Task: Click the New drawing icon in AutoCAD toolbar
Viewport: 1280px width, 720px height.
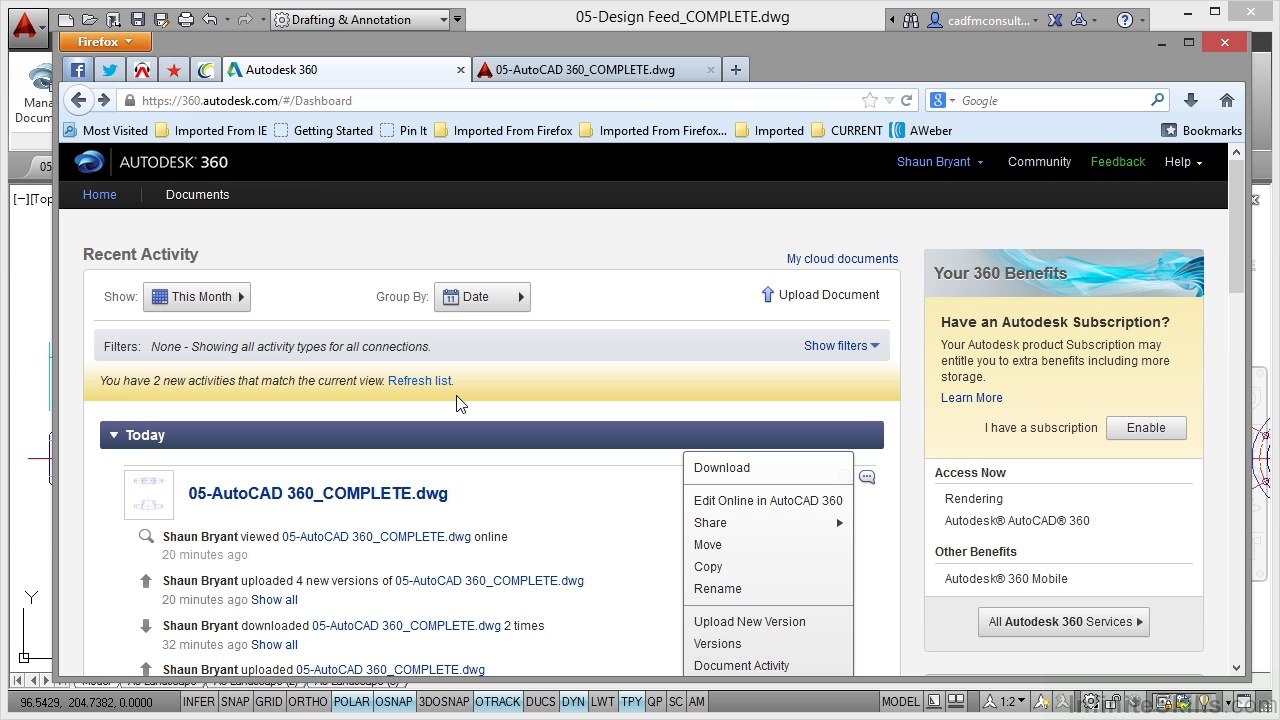Action: (66, 20)
